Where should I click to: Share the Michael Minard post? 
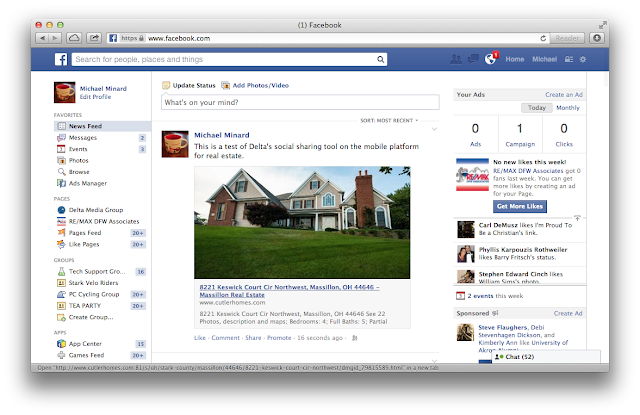(x=253, y=338)
